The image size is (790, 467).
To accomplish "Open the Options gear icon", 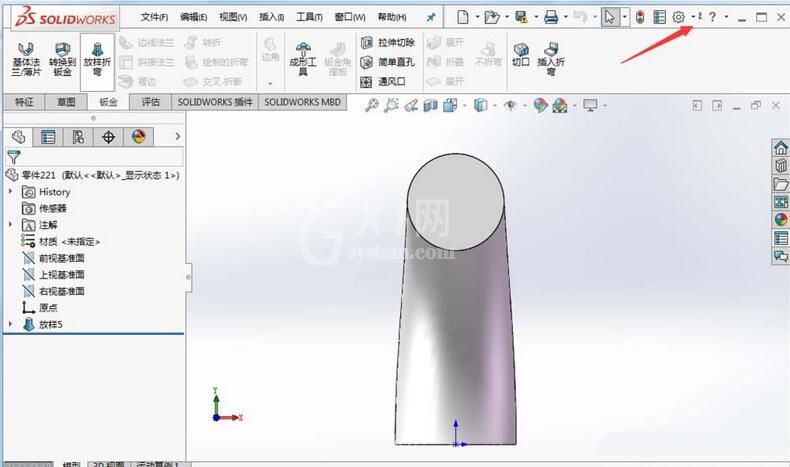I will pos(679,17).
